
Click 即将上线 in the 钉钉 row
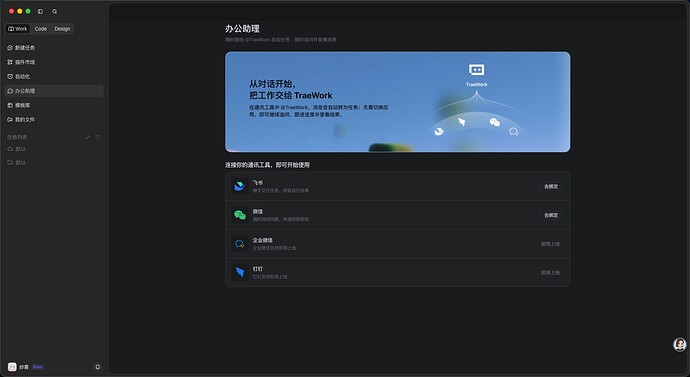click(x=551, y=273)
